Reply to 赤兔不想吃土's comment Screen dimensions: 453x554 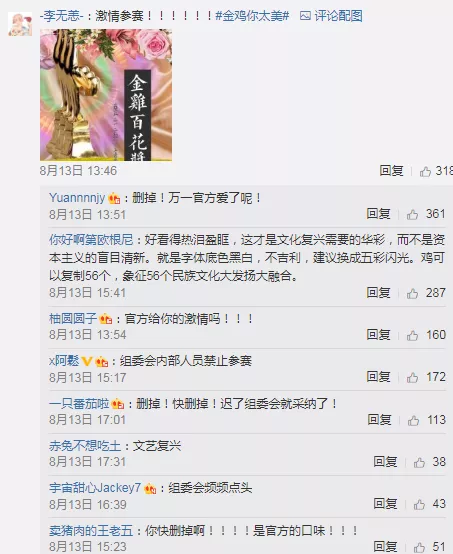(x=386, y=461)
